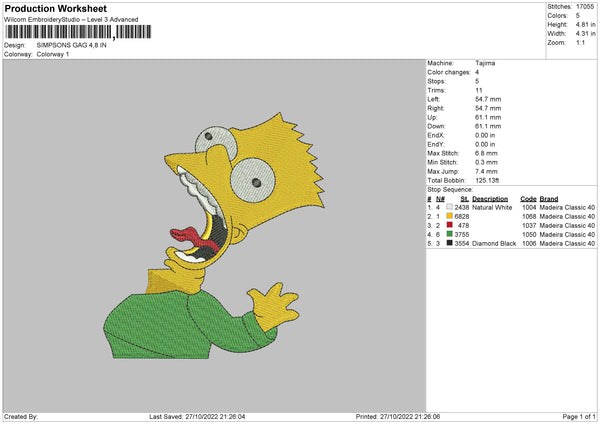Viewport: 600px width, 424px height.
Task: Select the 'Down:' measurement label
Action: coord(437,126)
